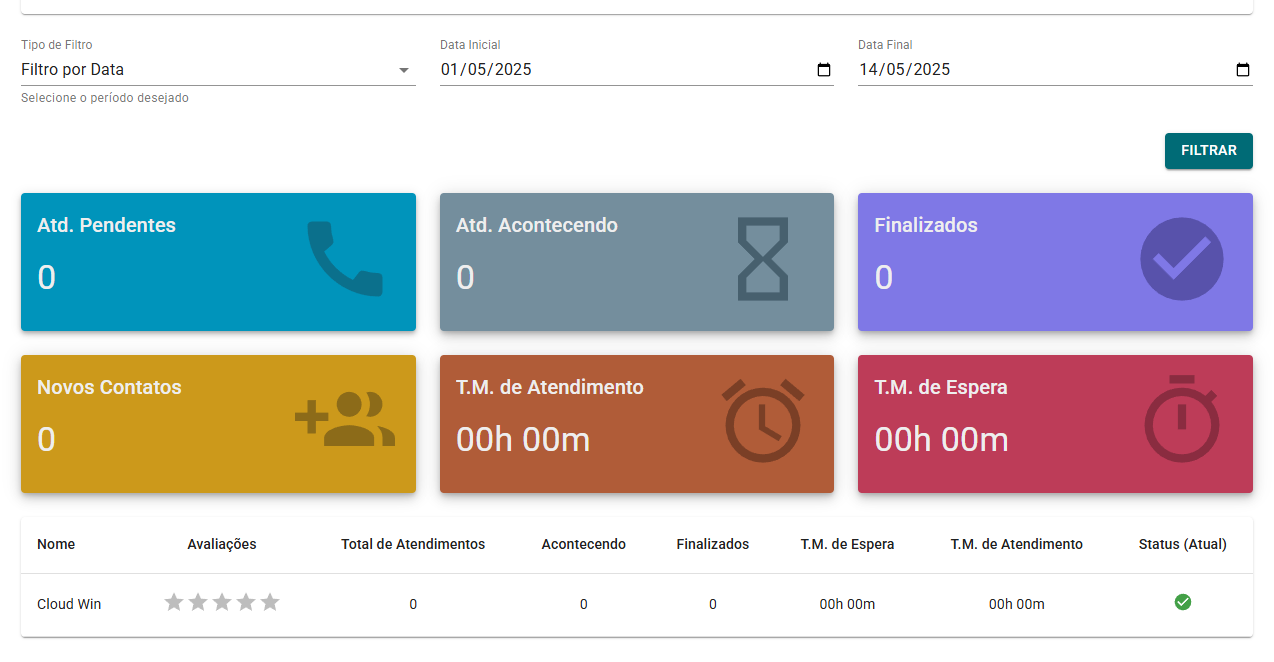Click the hourglass icon on Atd. Acontecendo card
The width and height of the screenshot is (1274, 662).
coord(763,260)
